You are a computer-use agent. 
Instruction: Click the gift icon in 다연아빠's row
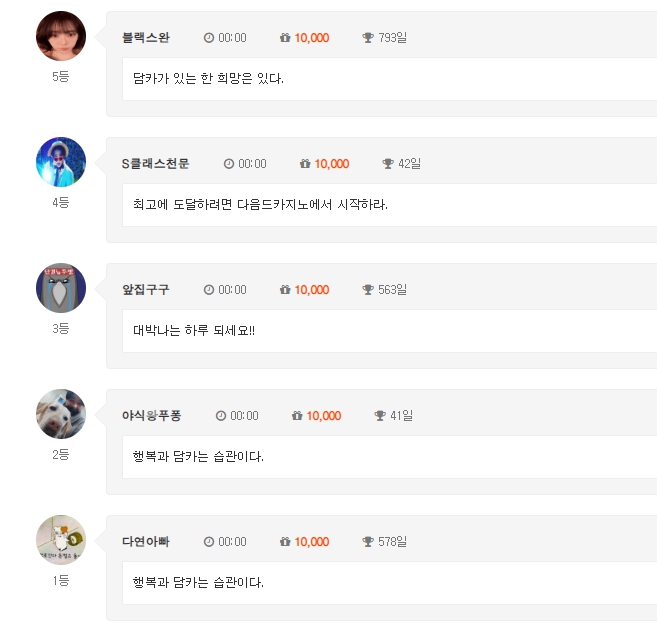(x=285, y=542)
